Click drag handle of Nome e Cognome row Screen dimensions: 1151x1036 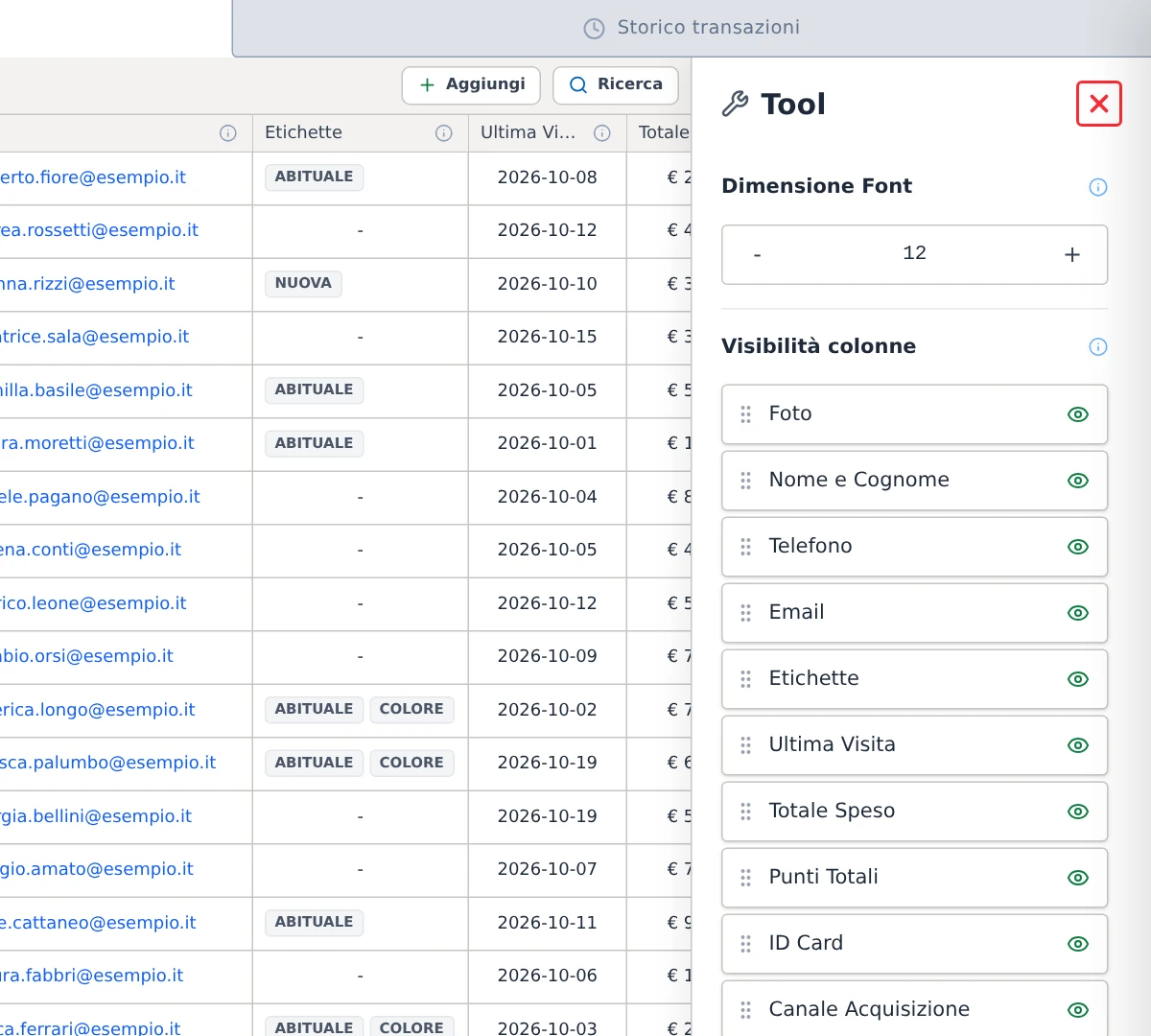[746, 481]
